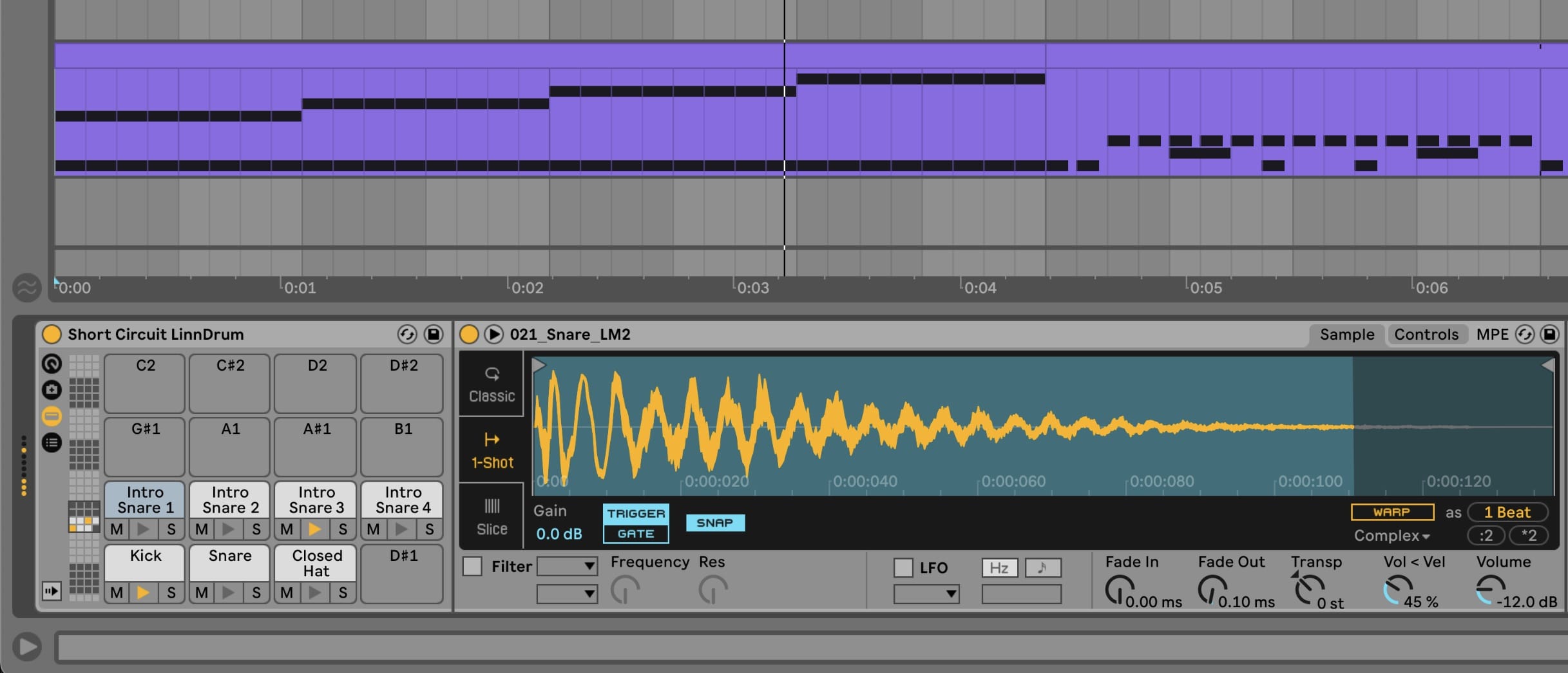
Task: Toggle the Short Circuit LinnDrum device activator
Action: pyautogui.click(x=52, y=334)
